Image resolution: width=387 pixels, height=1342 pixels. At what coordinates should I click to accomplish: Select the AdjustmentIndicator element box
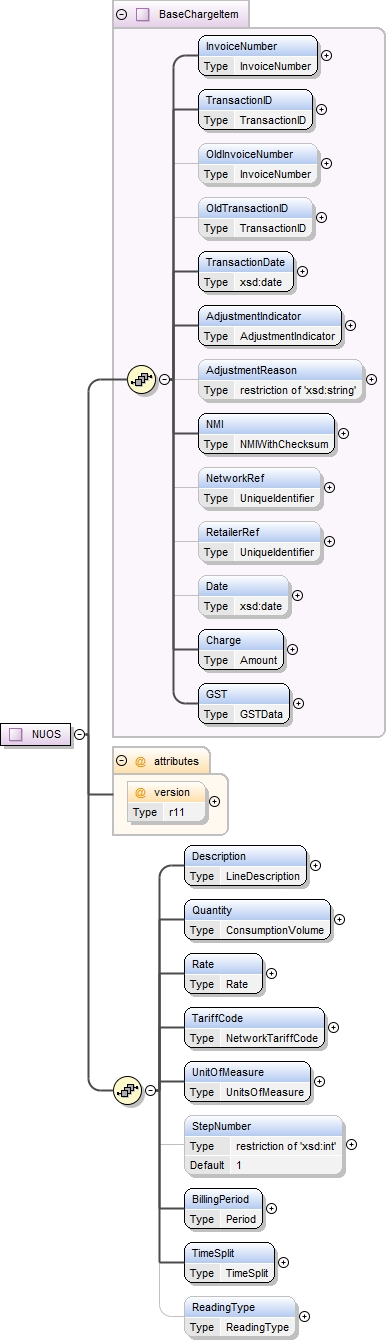tap(270, 326)
